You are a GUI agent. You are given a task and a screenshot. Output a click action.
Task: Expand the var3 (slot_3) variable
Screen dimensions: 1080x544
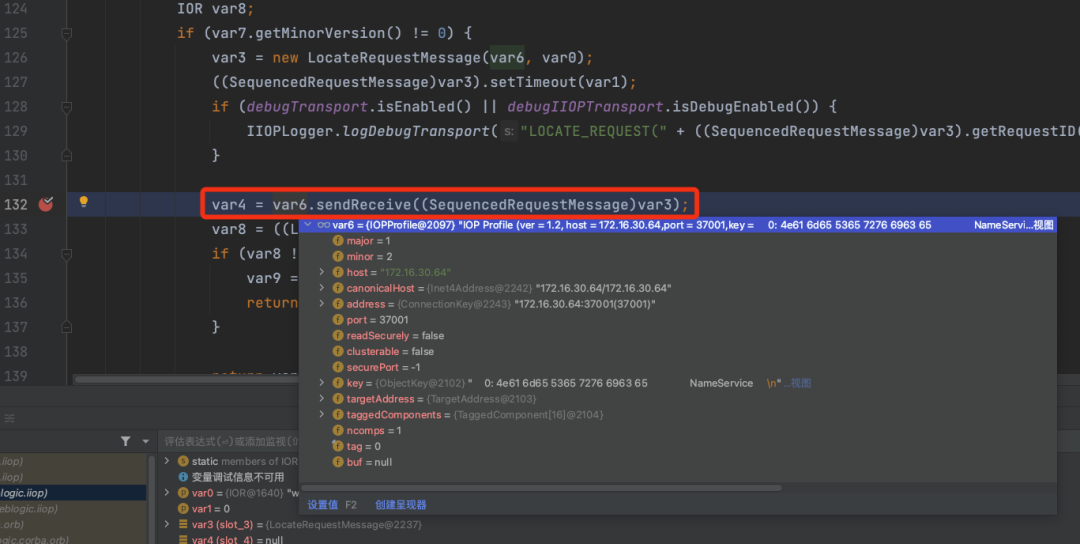click(x=167, y=524)
